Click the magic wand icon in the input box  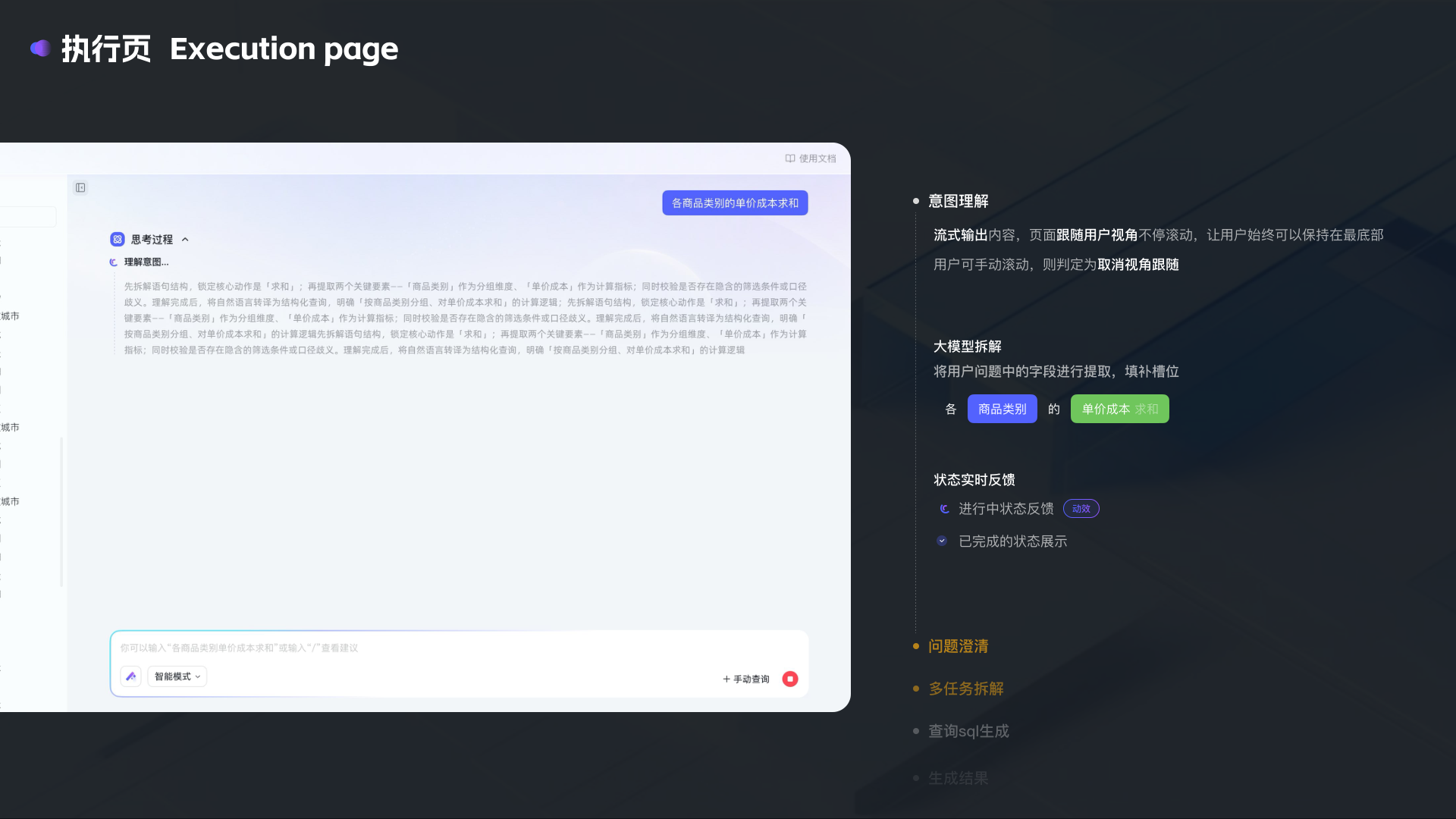(x=130, y=676)
